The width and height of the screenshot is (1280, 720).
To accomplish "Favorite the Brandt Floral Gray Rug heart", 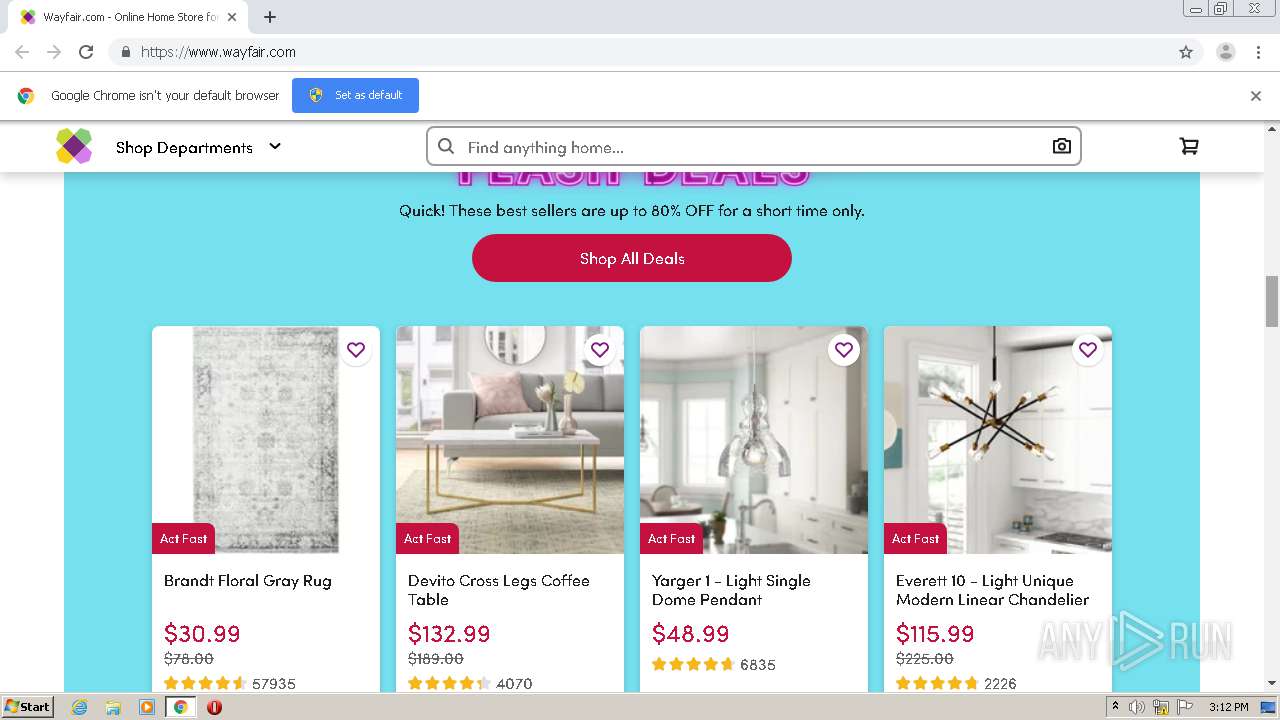I will 356,350.
